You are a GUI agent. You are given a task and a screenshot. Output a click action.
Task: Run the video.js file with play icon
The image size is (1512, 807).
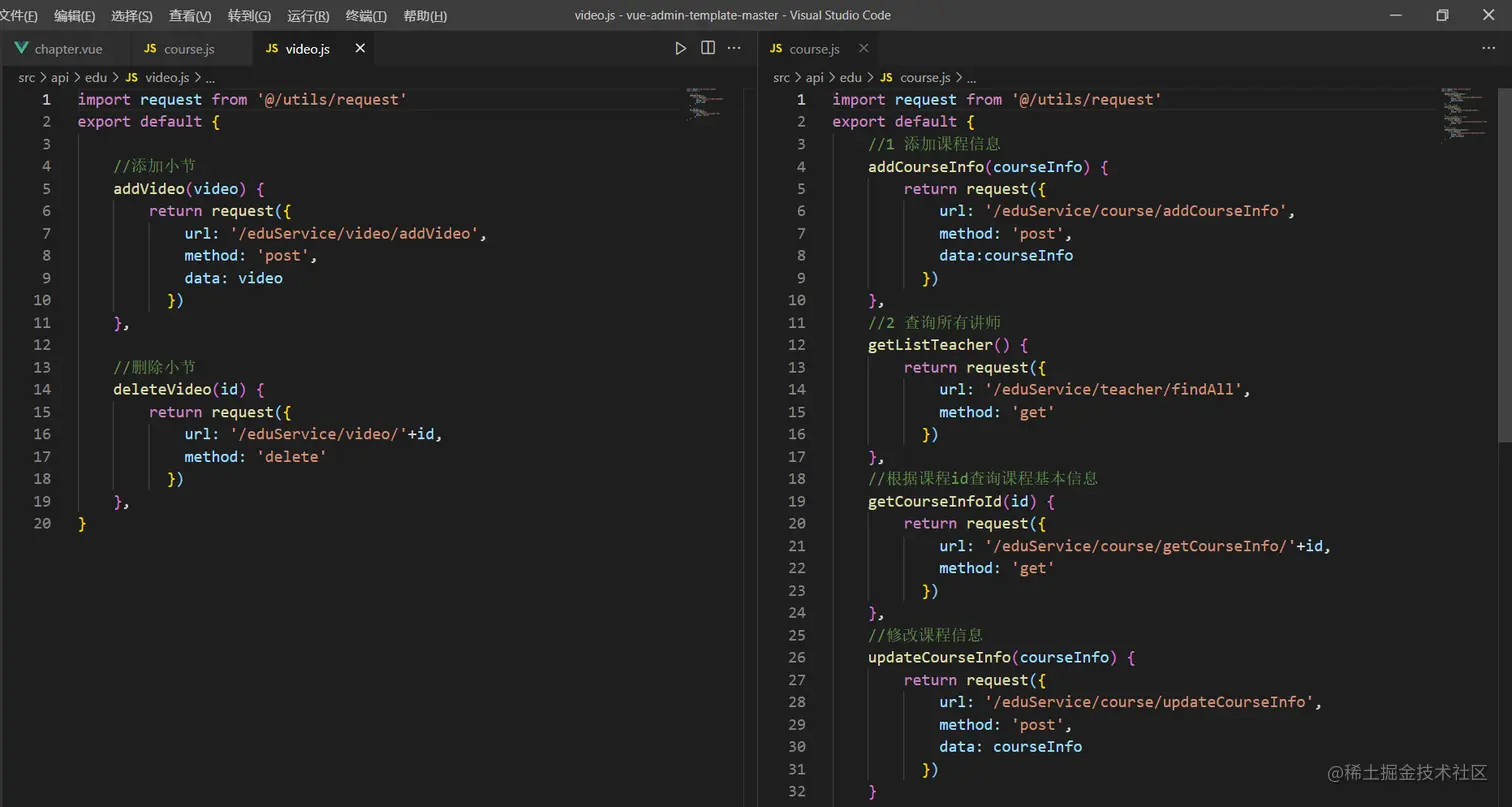pos(681,48)
